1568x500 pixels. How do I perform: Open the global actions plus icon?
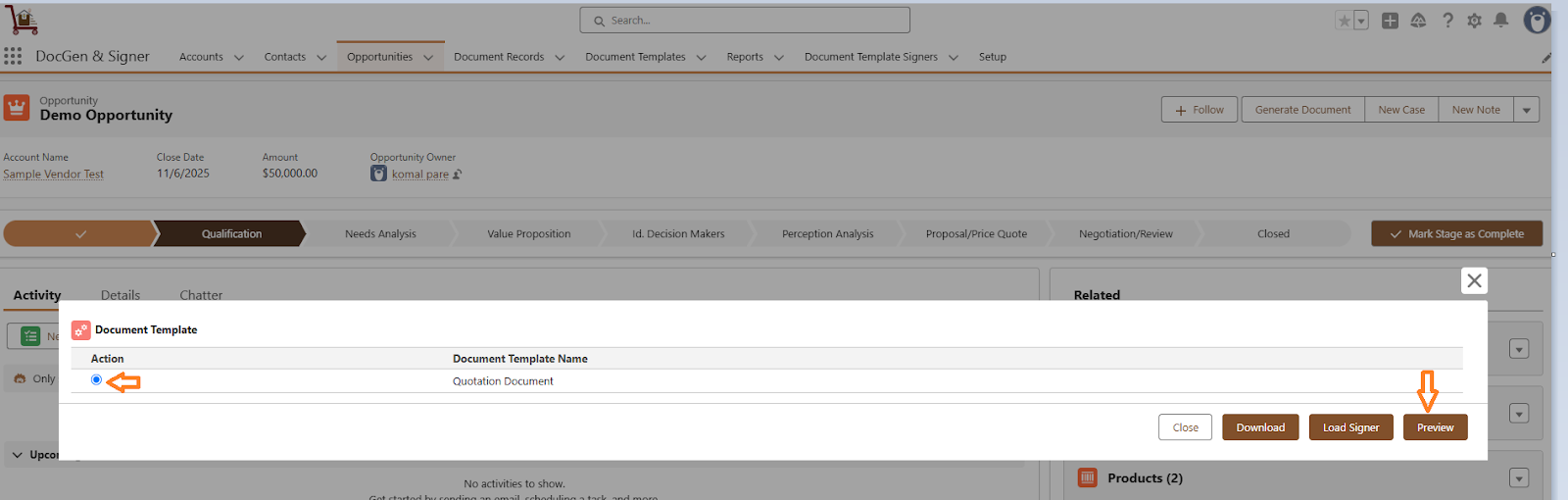click(x=1390, y=21)
